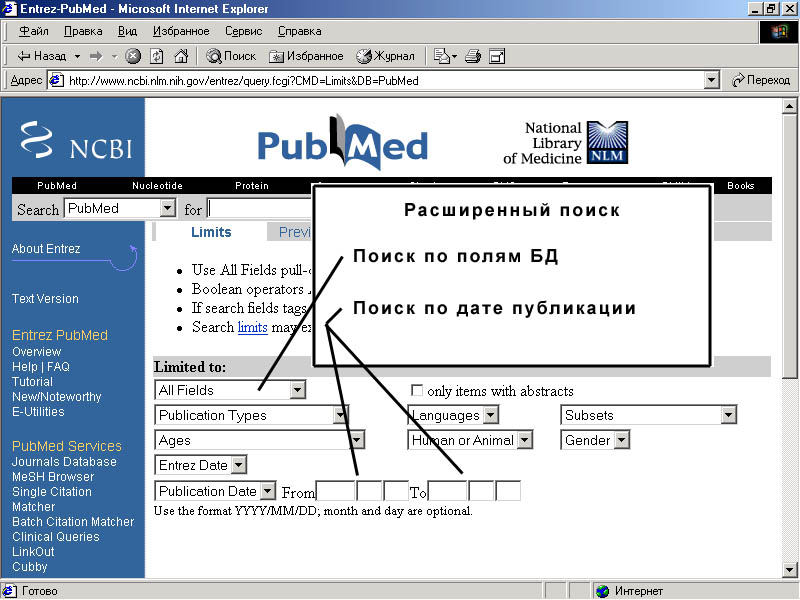Expand the Publication Date dropdown

268,491
